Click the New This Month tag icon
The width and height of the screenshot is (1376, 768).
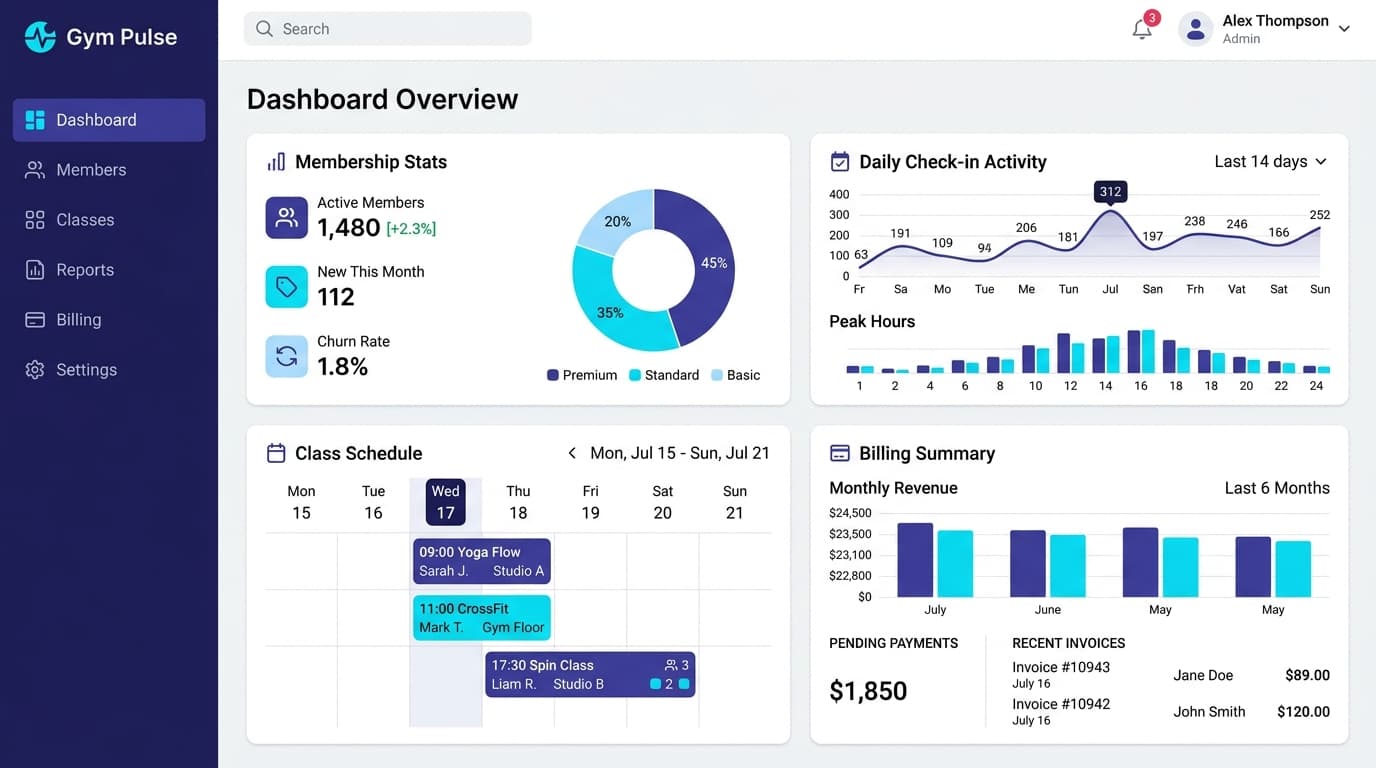[286, 287]
